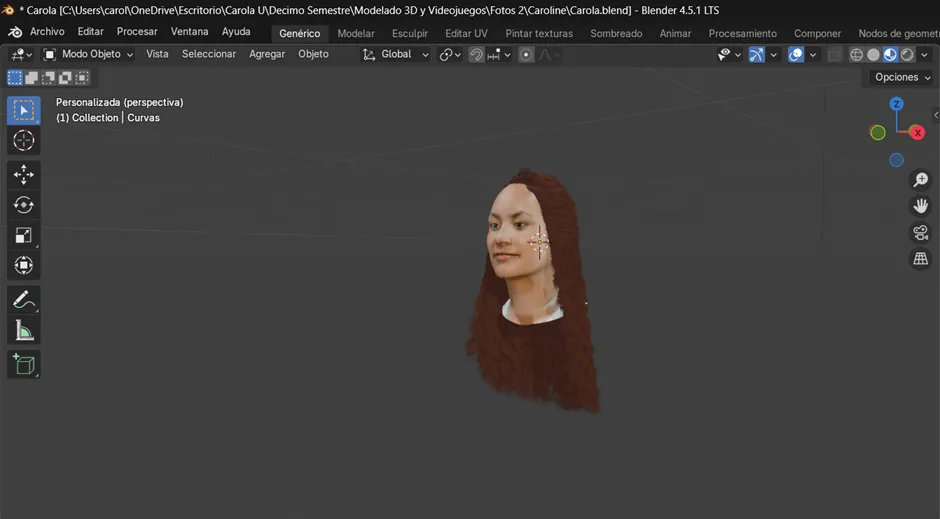940x519 pixels.
Task: Open the Editar menu
Action: click(91, 32)
